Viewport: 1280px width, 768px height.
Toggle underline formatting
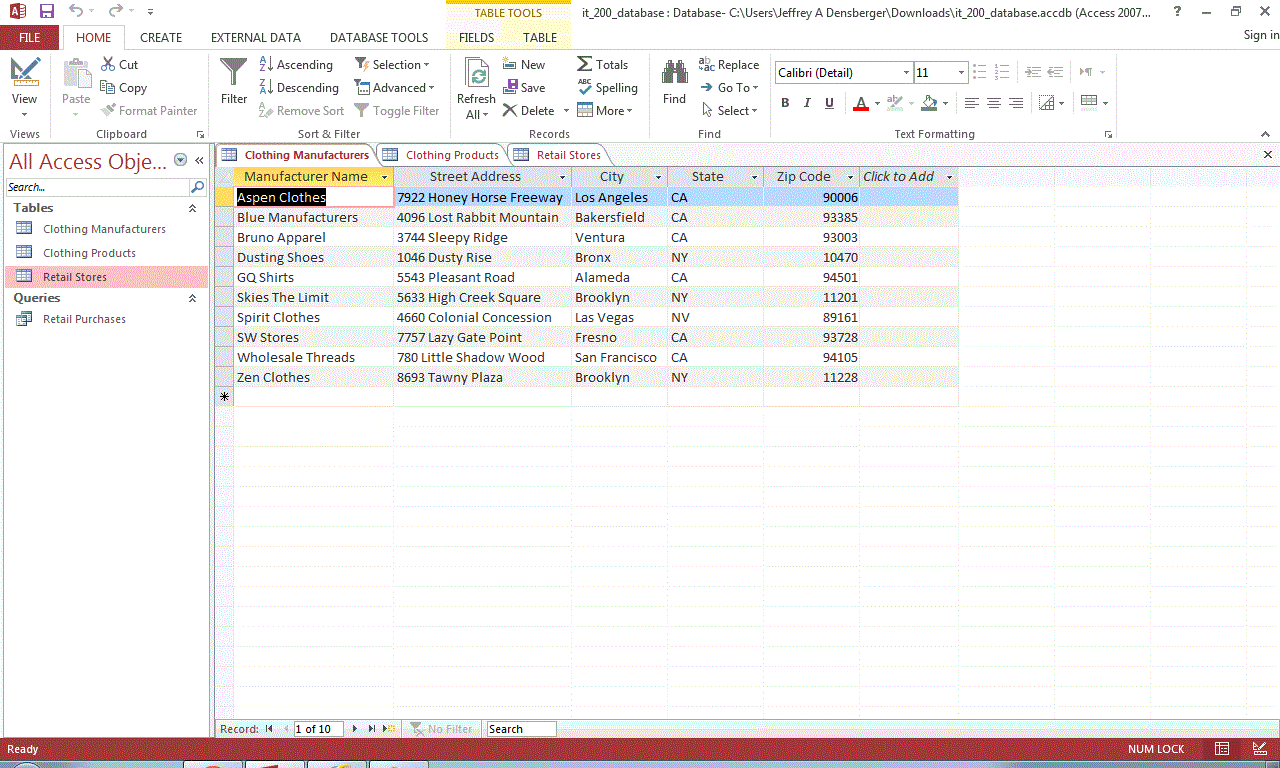tap(829, 103)
